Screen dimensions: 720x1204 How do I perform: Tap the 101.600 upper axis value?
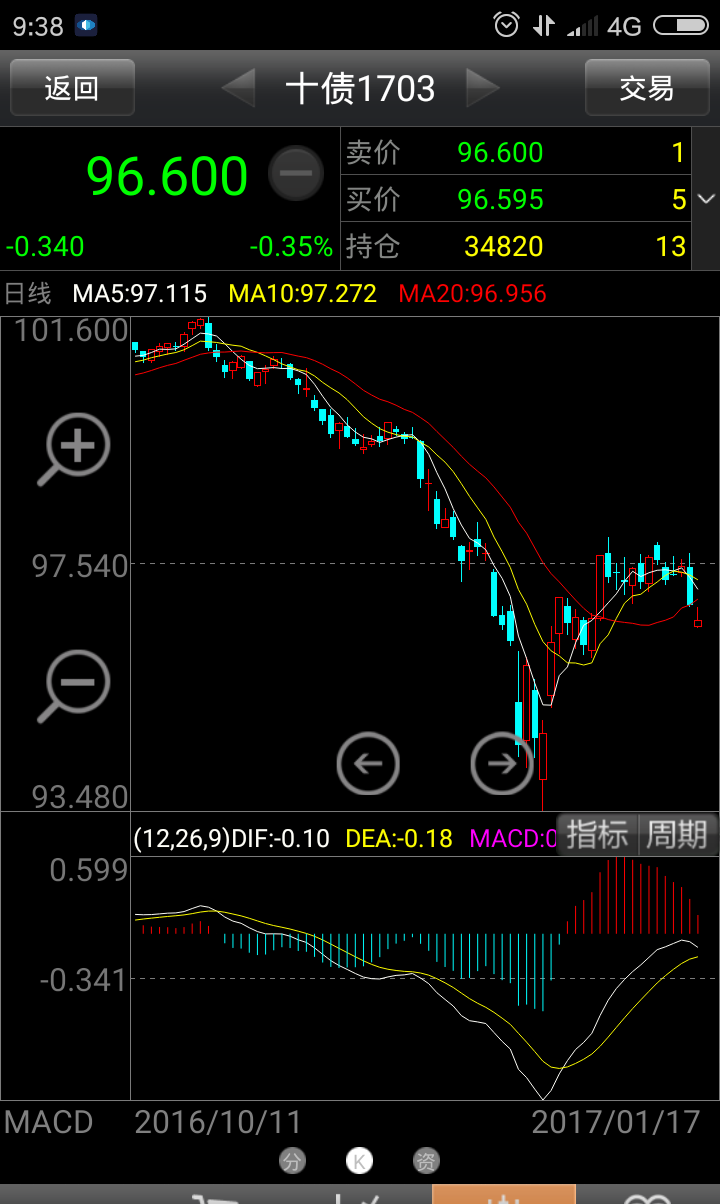72,331
